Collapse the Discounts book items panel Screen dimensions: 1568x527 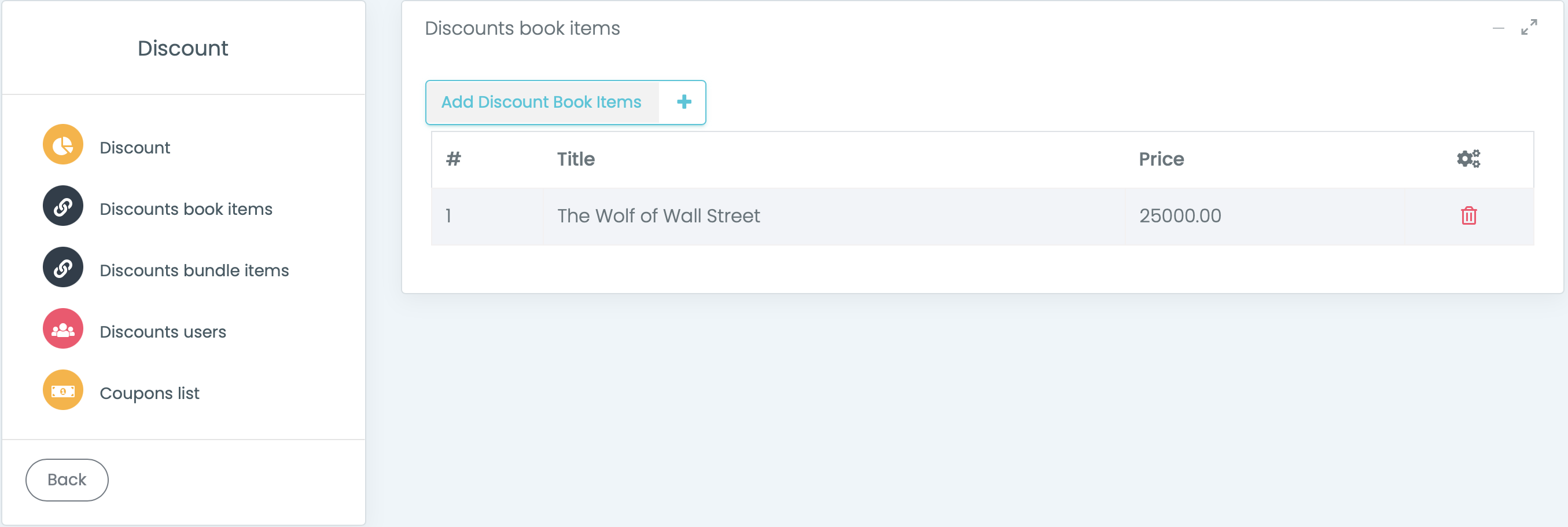tap(1498, 28)
